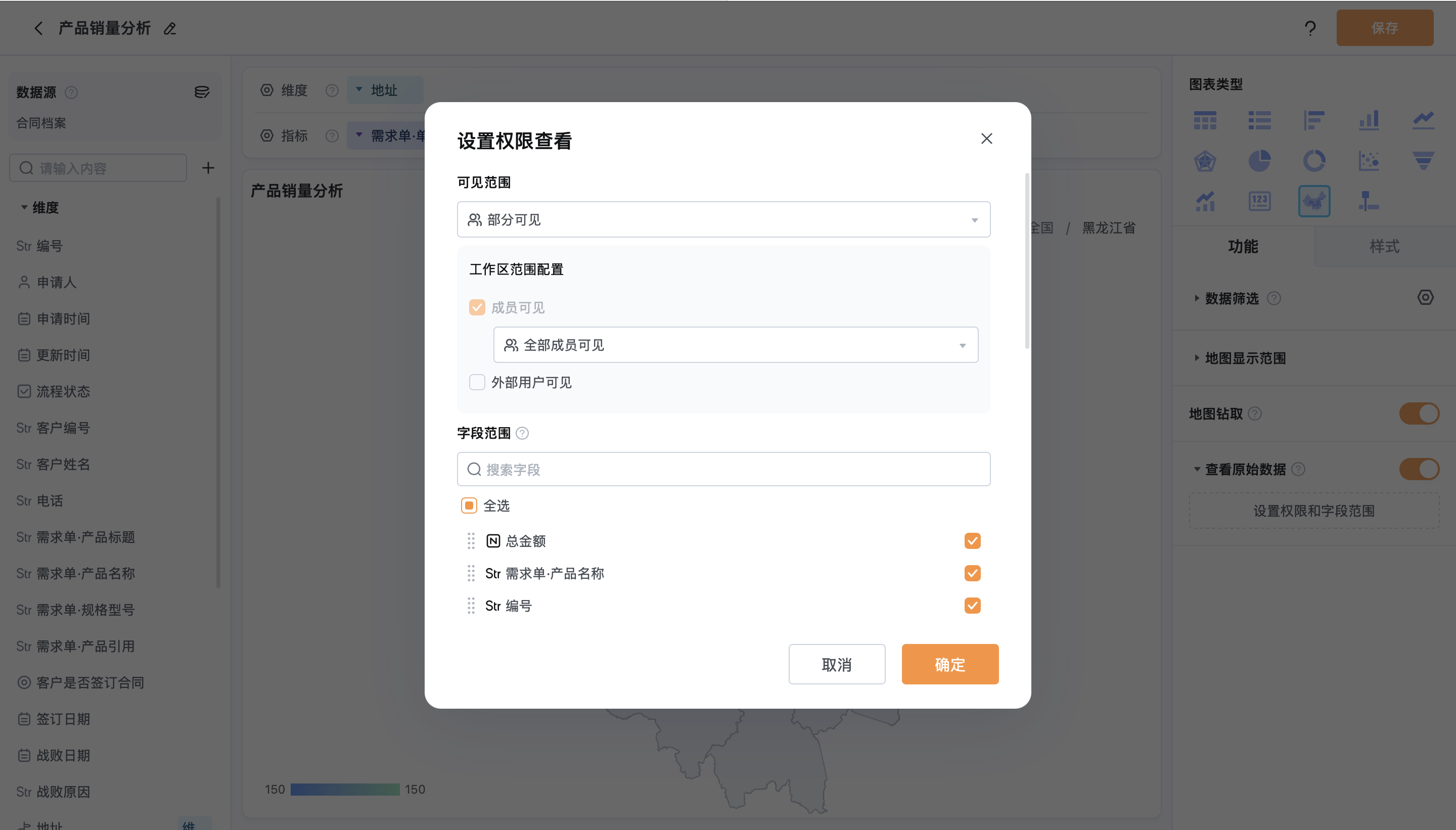Click the 取消 button
This screenshot has height=830, width=1456.
836,664
